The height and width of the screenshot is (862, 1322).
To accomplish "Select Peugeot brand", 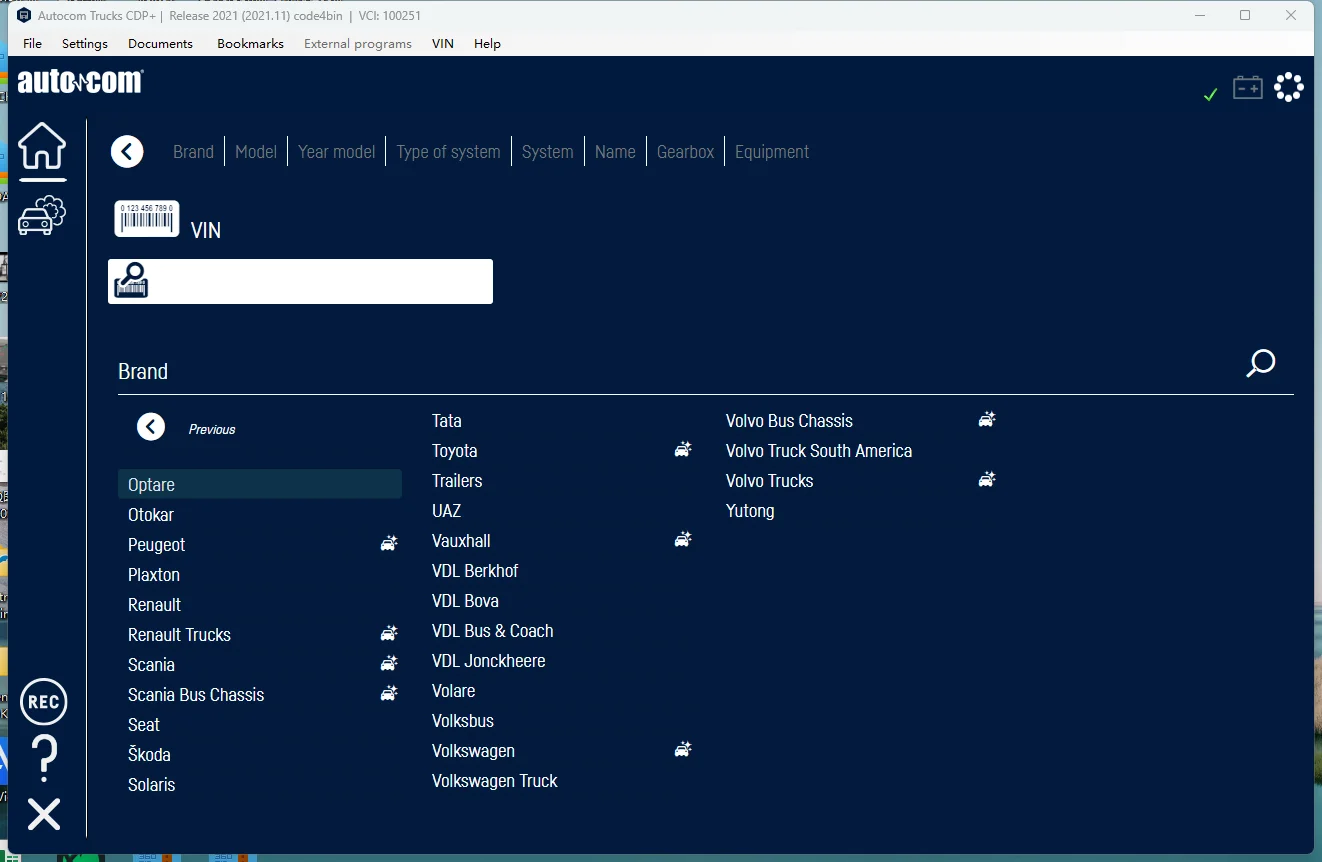I will (157, 545).
